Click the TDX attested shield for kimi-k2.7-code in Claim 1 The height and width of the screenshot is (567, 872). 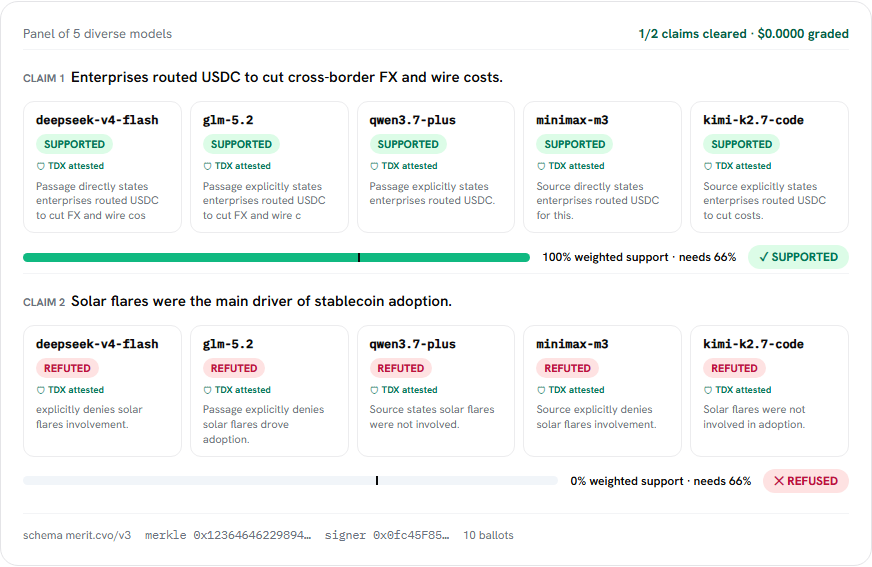(708, 166)
